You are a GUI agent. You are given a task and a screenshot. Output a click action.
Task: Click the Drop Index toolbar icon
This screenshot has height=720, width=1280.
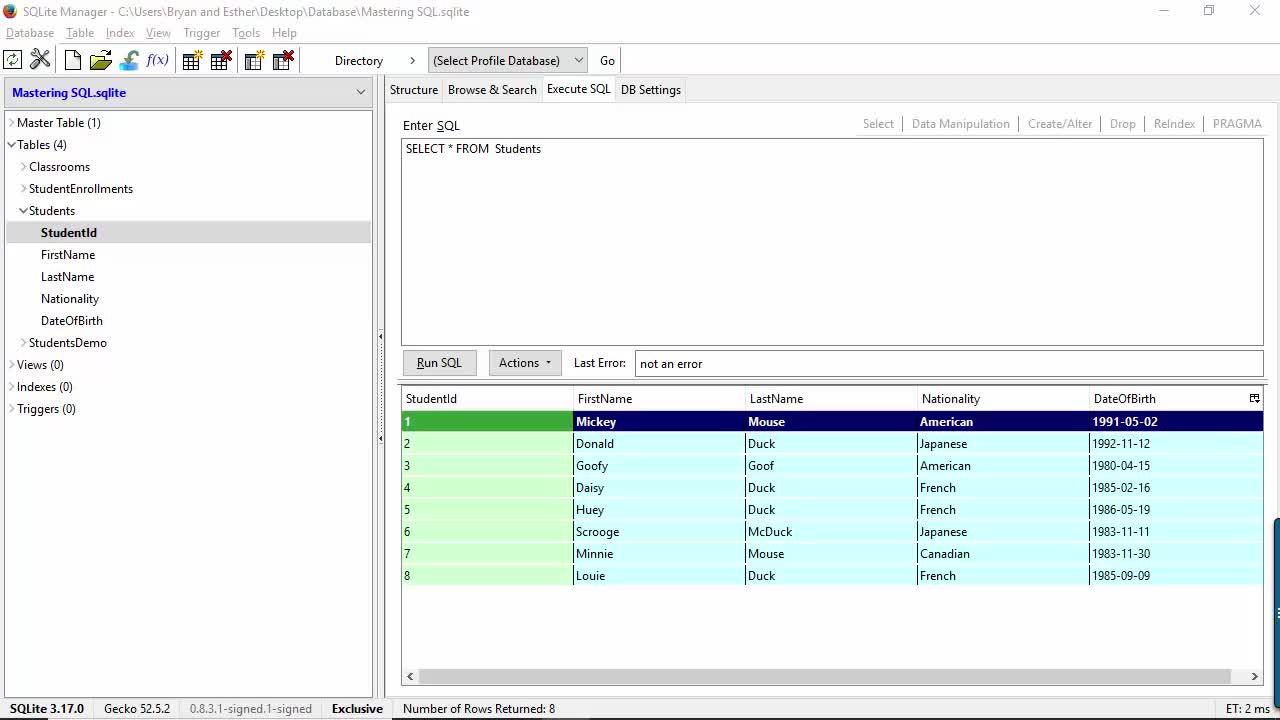[283, 60]
